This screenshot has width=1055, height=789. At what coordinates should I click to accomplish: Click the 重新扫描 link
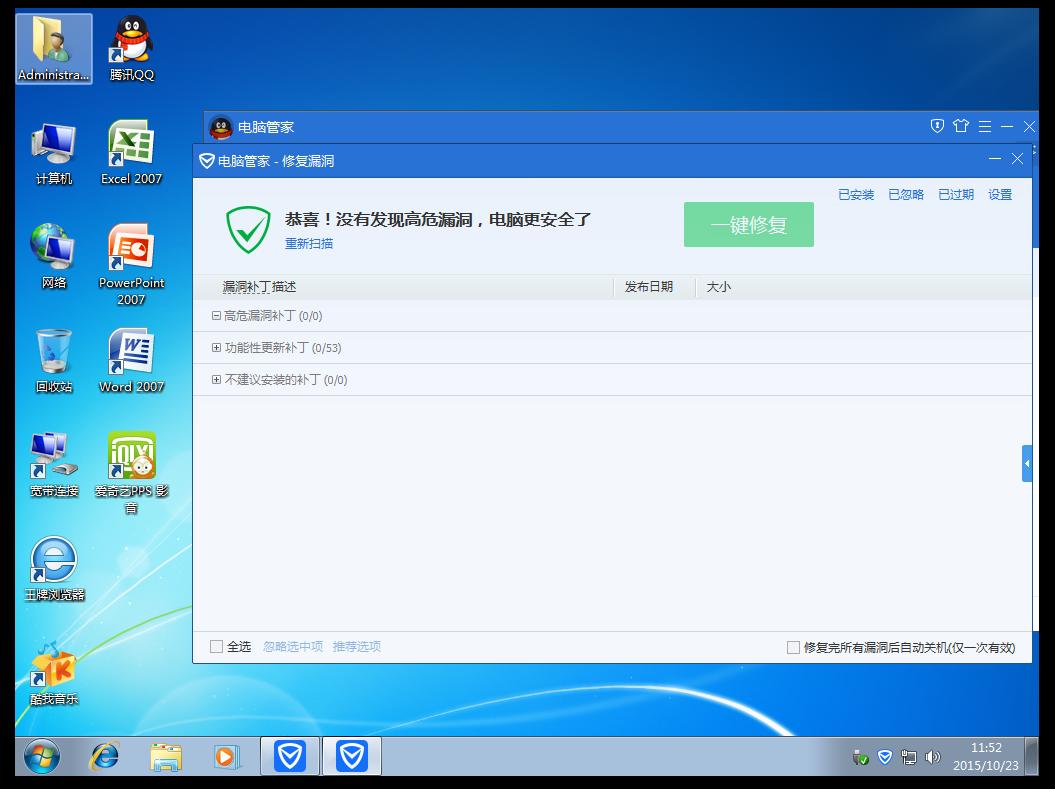pos(309,243)
